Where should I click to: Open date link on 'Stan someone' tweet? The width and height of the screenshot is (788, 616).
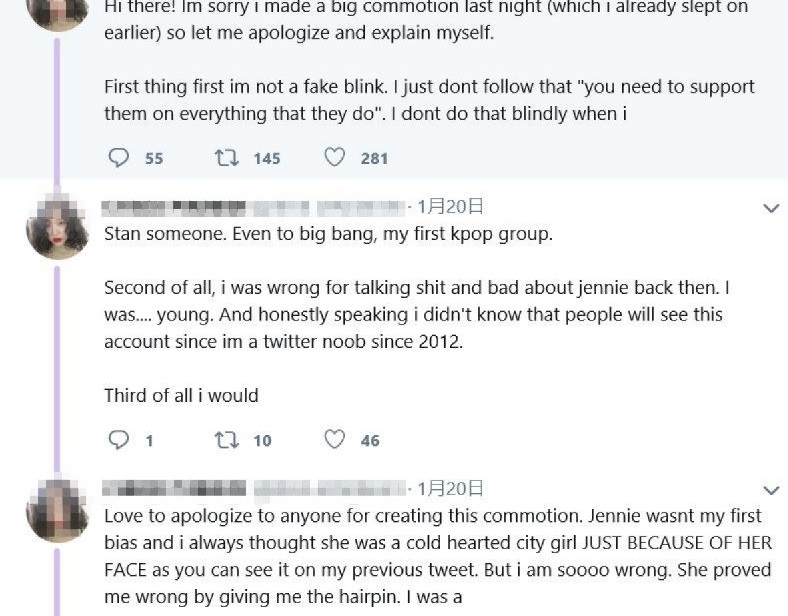pos(451,207)
